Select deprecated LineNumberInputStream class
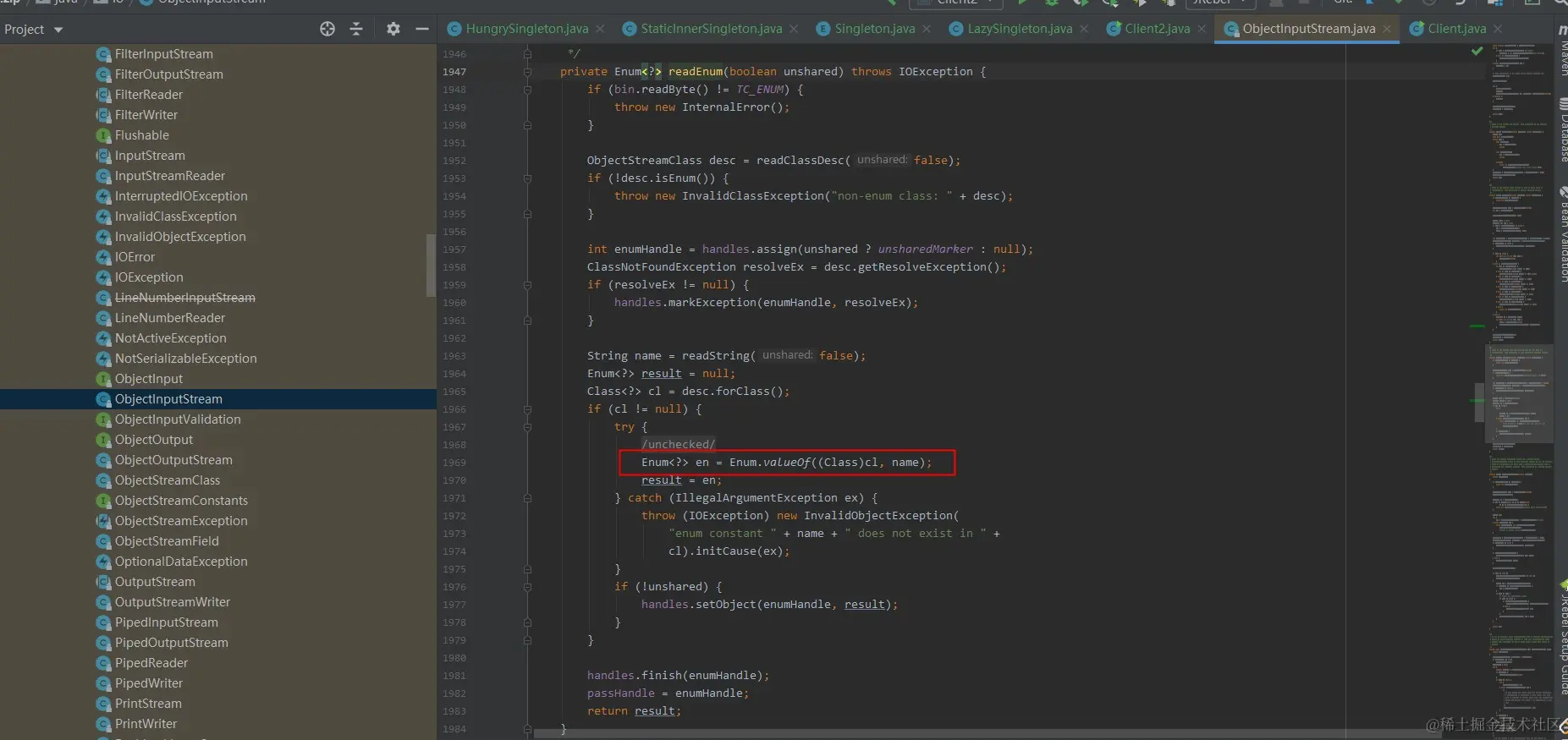 [184, 298]
